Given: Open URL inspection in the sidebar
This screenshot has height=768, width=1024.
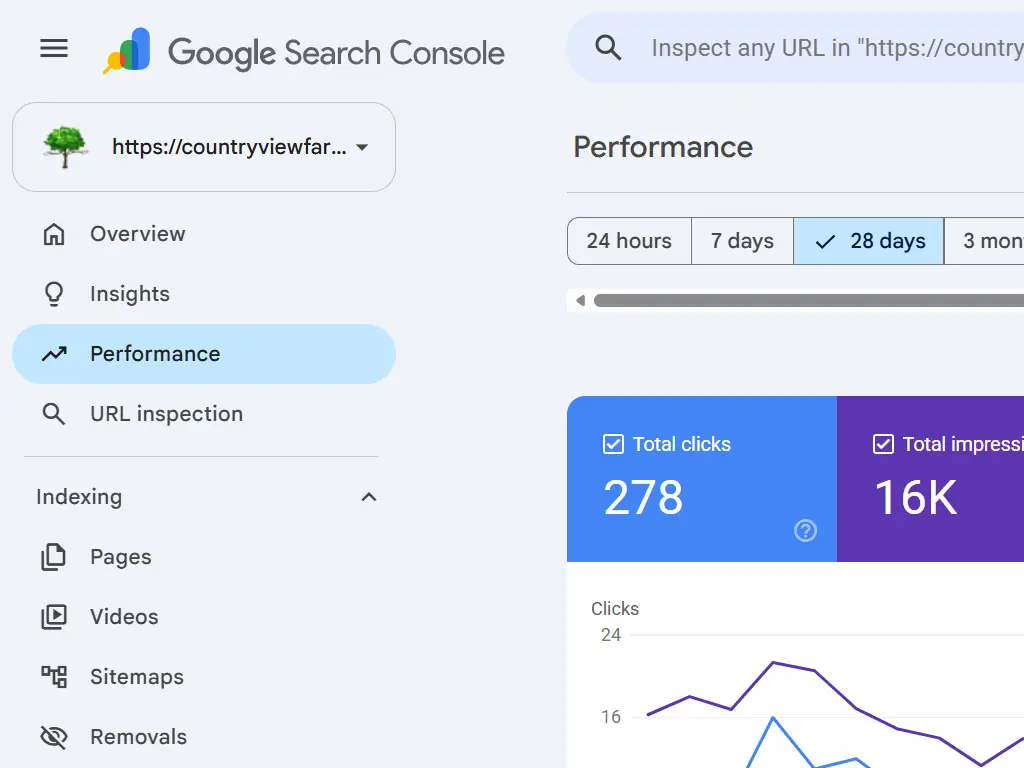Looking at the screenshot, I should (x=204, y=414).
